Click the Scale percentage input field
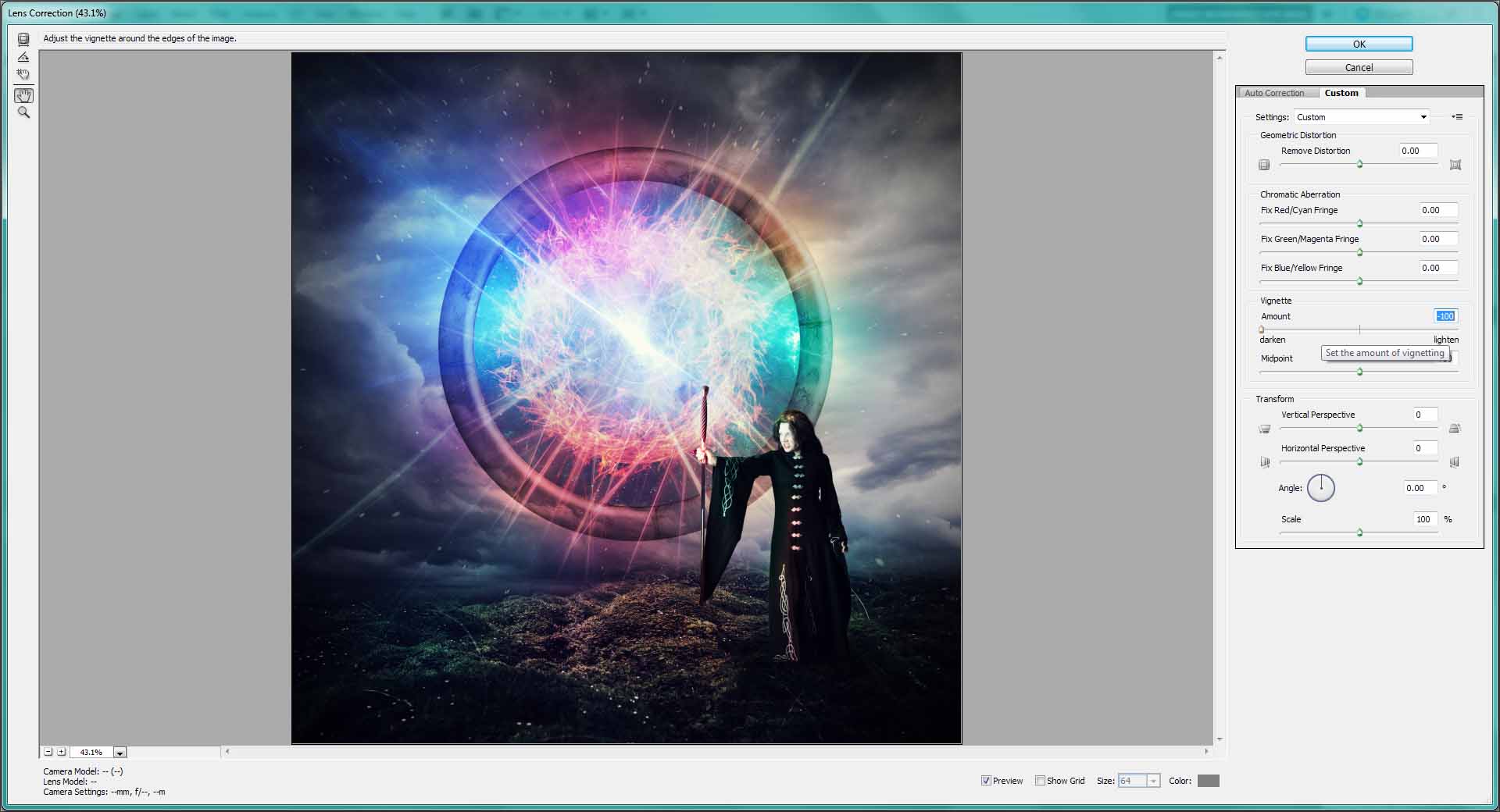This screenshot has height=812, width=1500. (x=1423, y=519)
